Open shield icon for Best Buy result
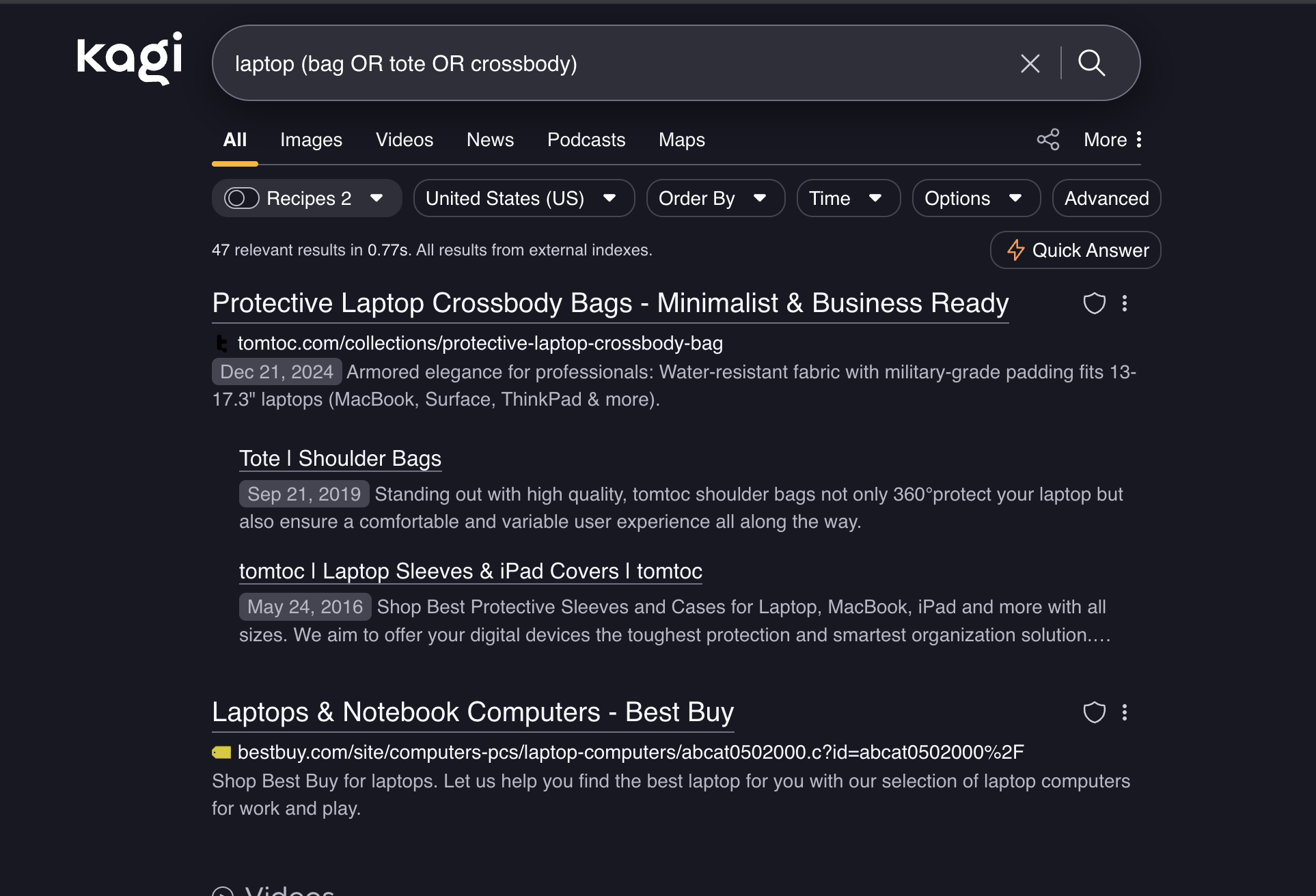Screen dimensions: 1316x896 pos(1094,712)
